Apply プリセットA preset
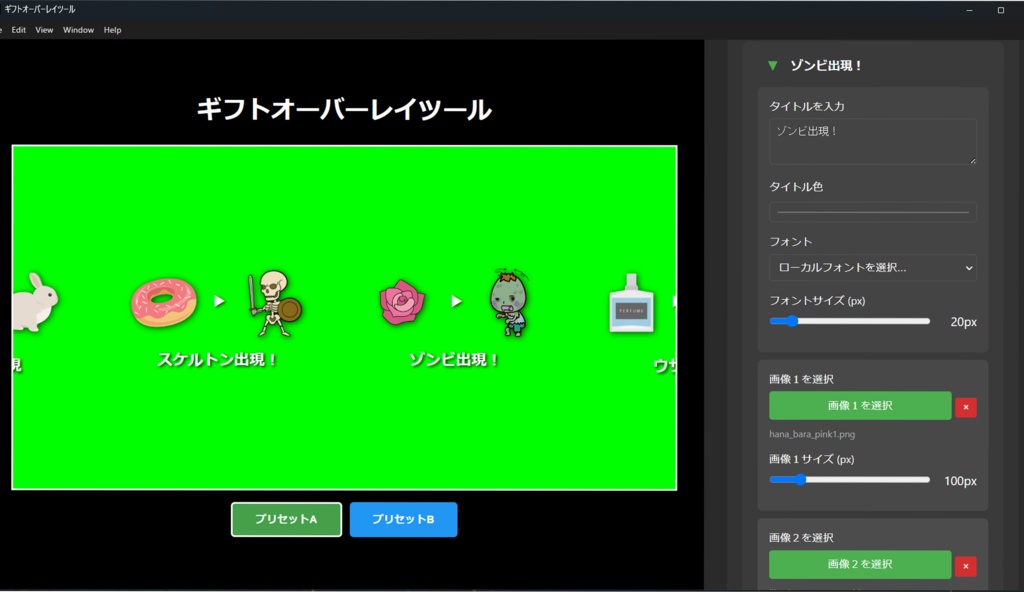 pyautogui.click(x=286, y=519)
